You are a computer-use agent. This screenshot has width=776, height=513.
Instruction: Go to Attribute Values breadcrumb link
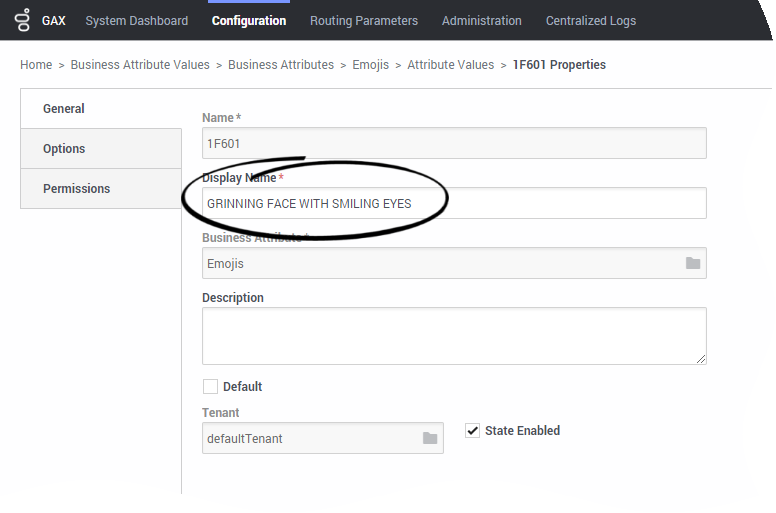click(x=450, y=65)
